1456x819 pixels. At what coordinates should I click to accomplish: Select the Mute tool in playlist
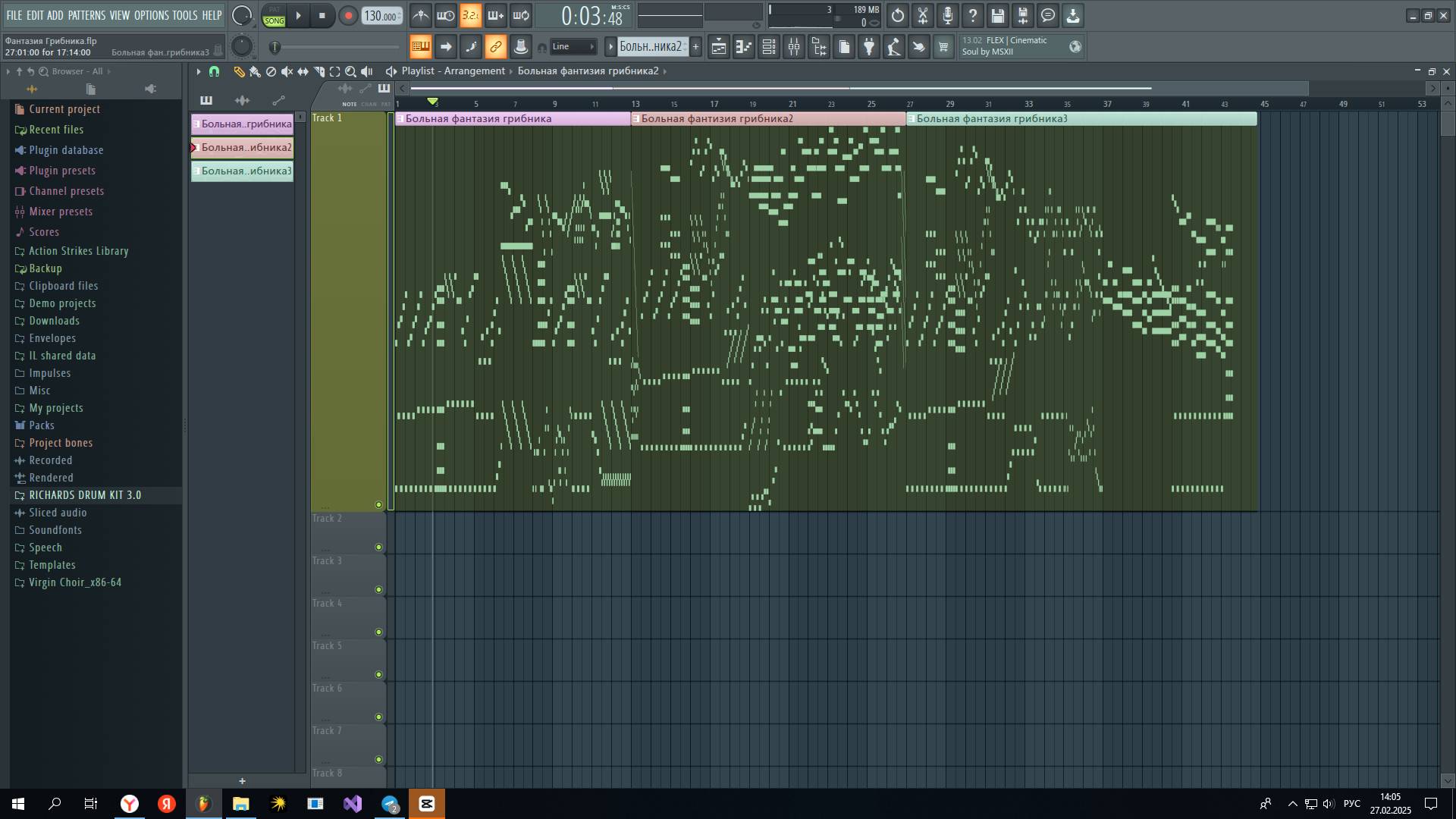point(287,71)
